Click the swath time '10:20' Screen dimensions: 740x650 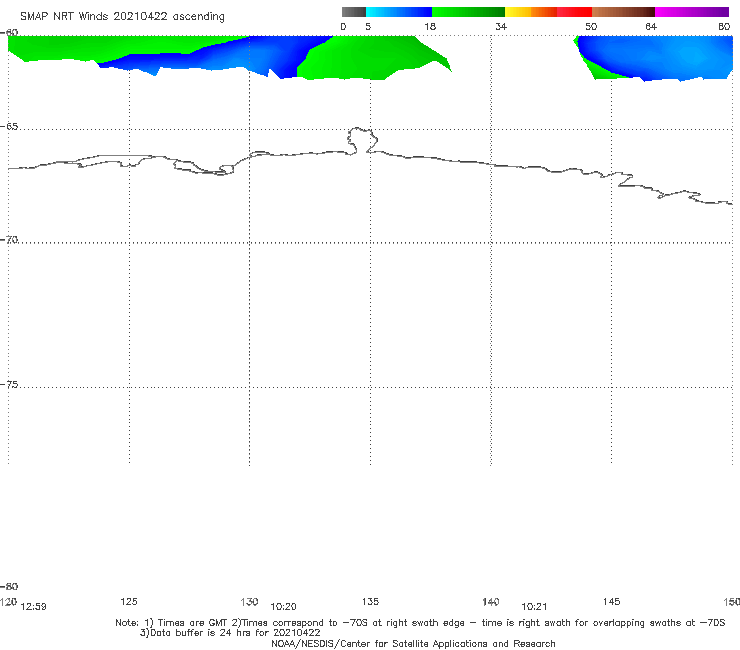point(283,607)
